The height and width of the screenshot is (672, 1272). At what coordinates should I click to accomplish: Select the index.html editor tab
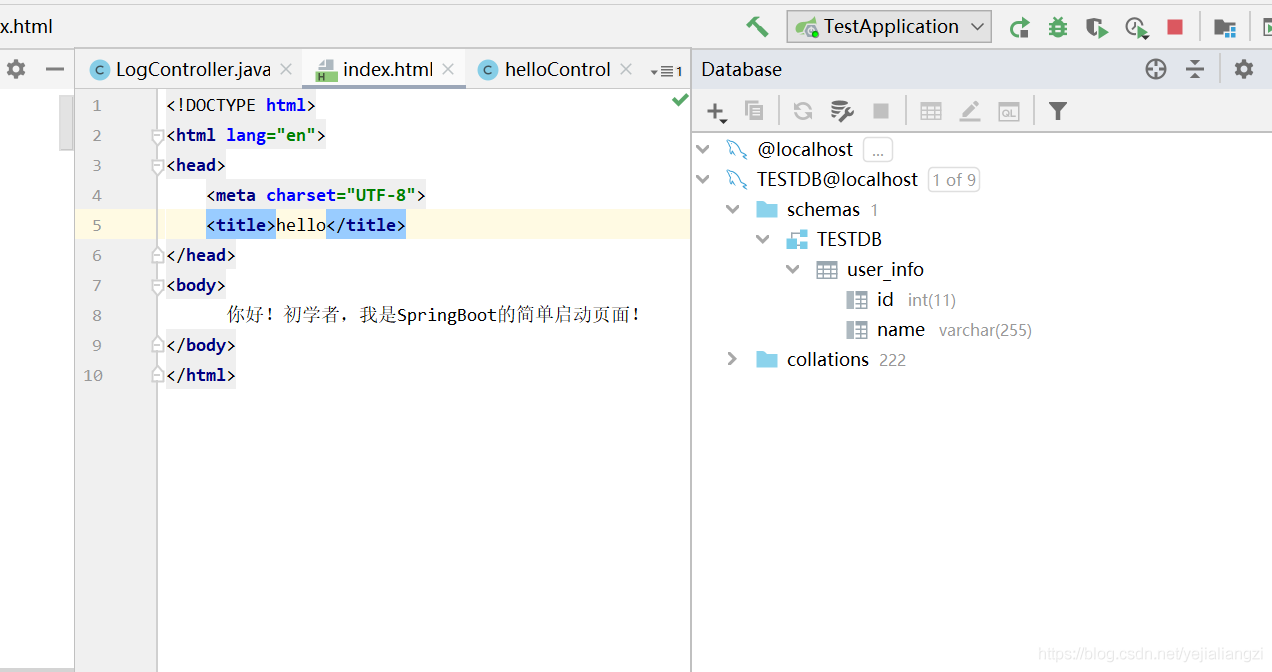point(387,69)
